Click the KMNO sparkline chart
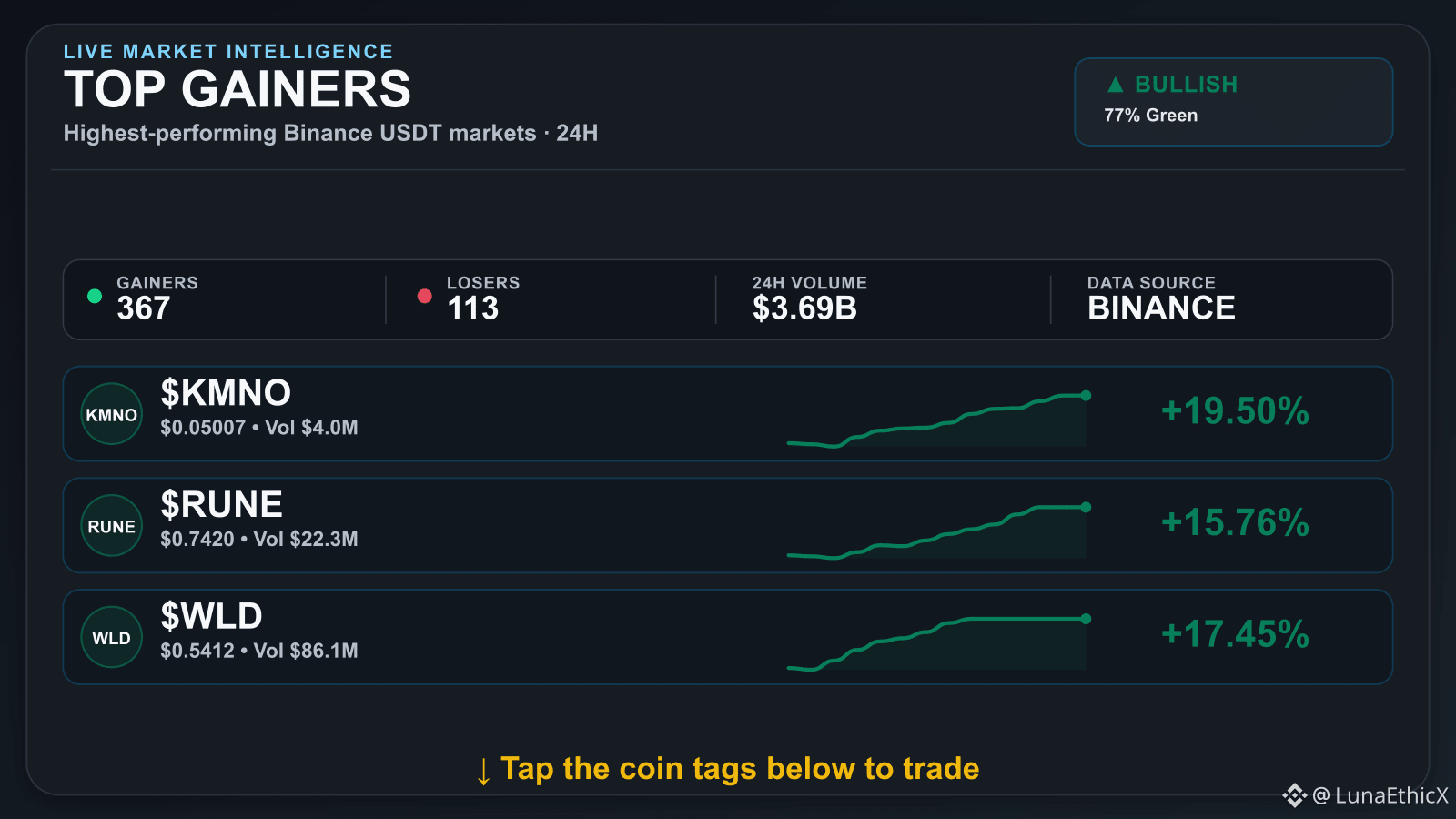 [937, 420]
